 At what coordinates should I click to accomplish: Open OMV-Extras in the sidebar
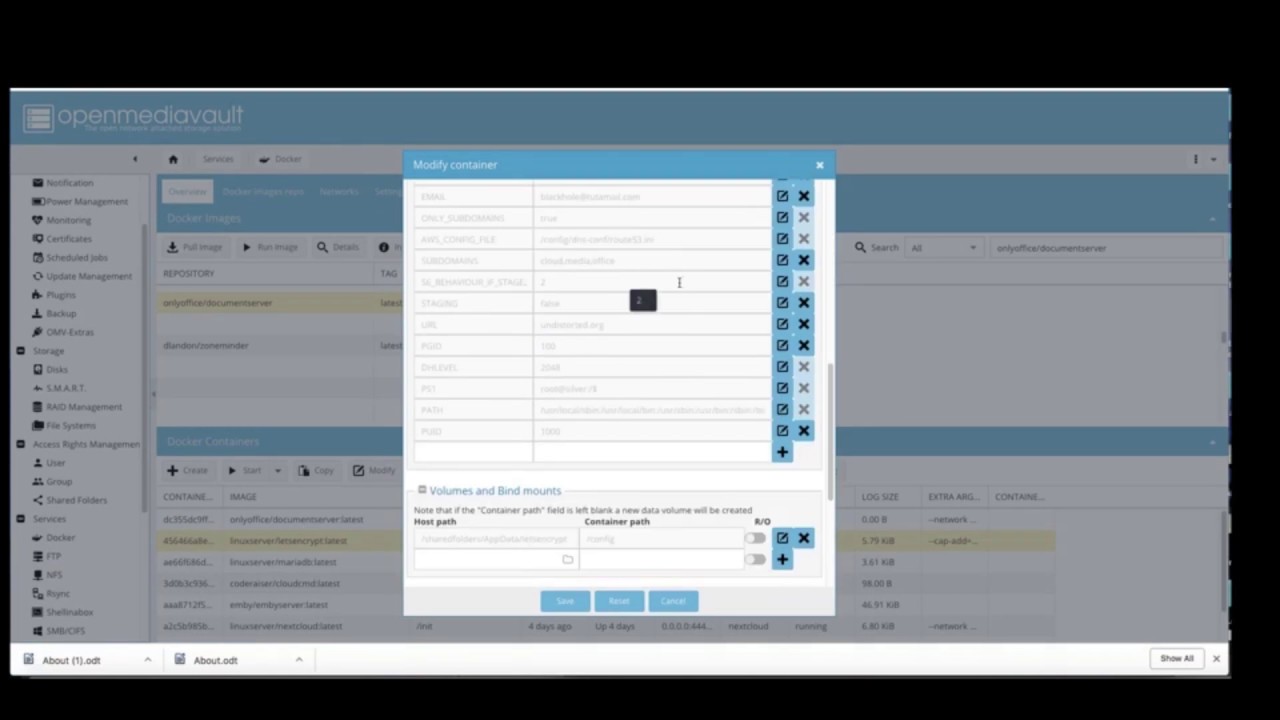tap(69, 332)
